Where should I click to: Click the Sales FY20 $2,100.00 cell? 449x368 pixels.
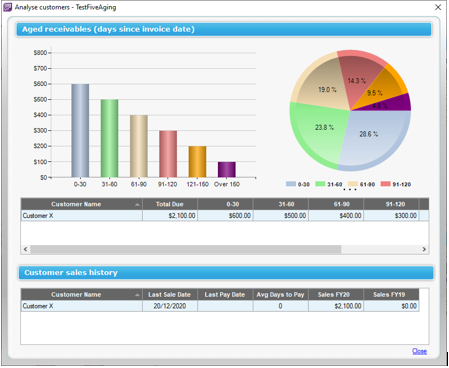tap(336, 306)
